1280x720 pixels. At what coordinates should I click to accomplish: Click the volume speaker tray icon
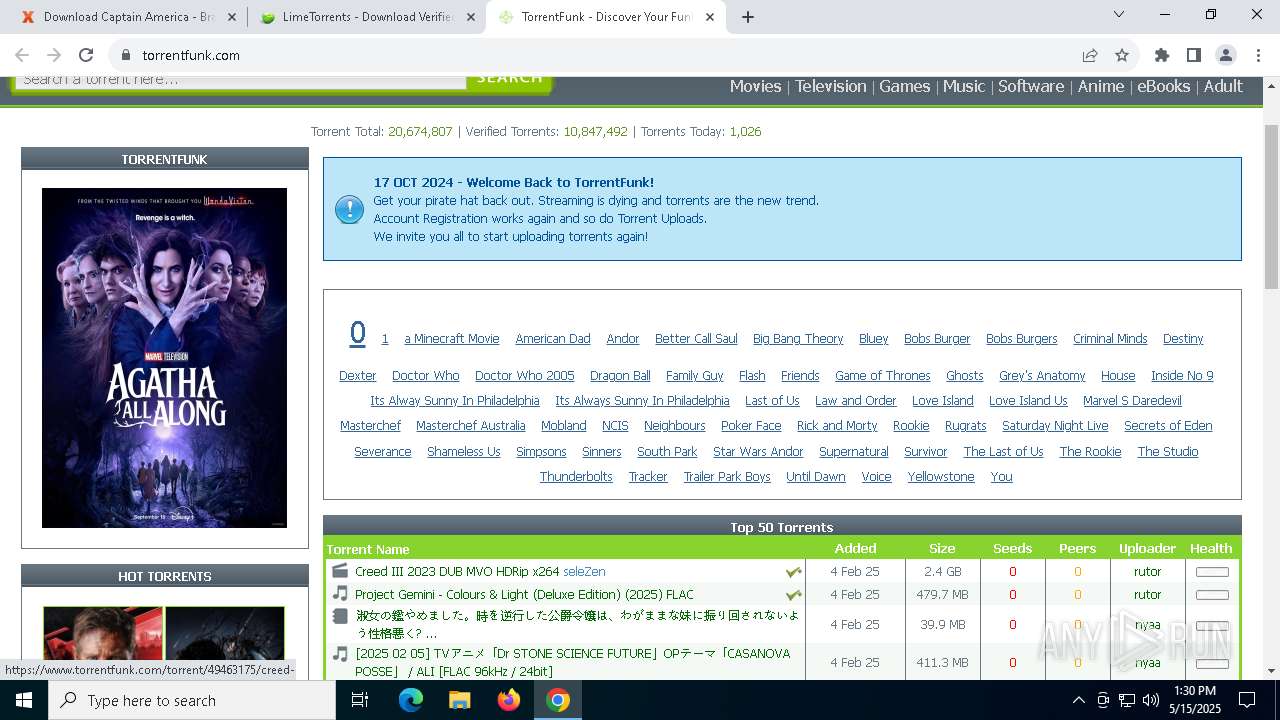coord(1151,700)
